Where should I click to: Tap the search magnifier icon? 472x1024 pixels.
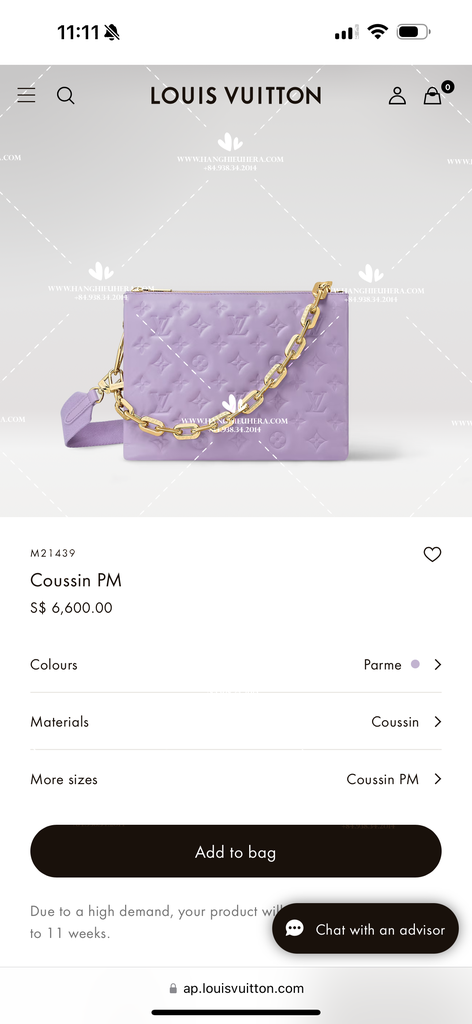pyautogui.click(x=65, y=95)
